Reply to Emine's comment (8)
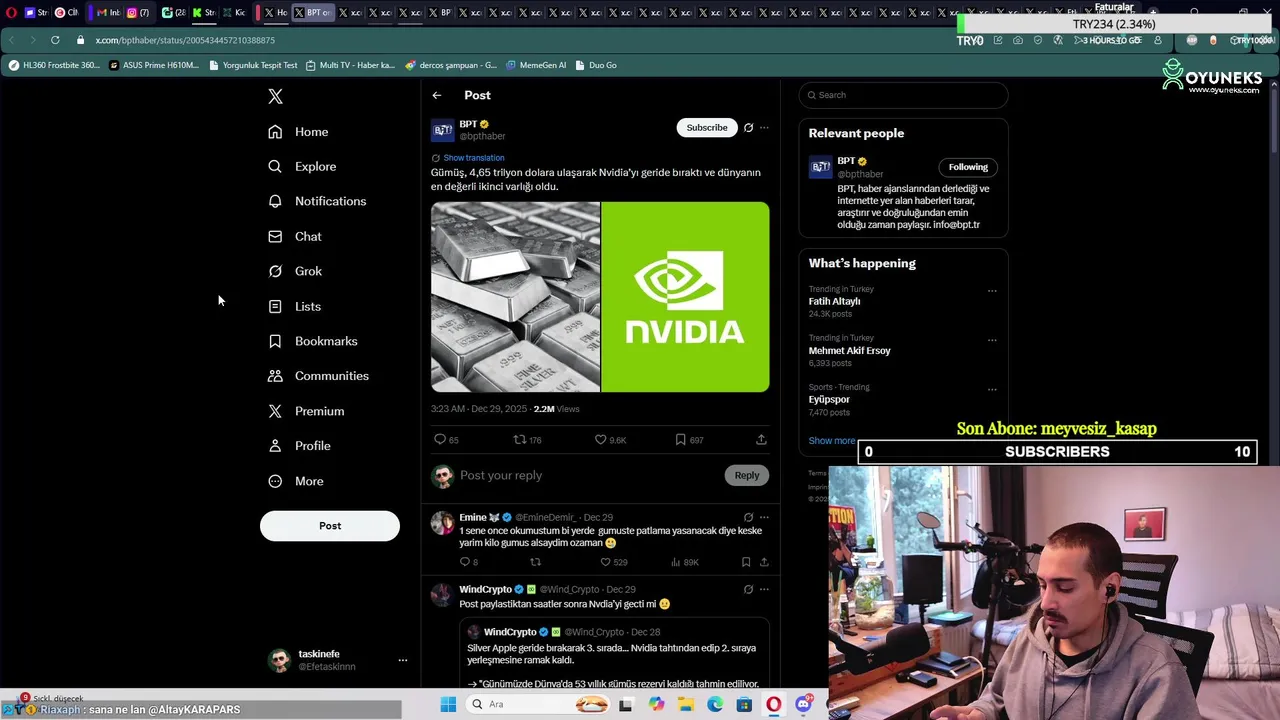The image size is (1280, 720). (x=468, y=563)
